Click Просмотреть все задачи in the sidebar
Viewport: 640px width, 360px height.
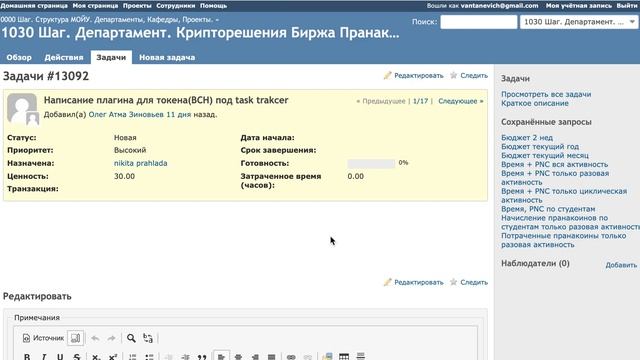point(546,94)
